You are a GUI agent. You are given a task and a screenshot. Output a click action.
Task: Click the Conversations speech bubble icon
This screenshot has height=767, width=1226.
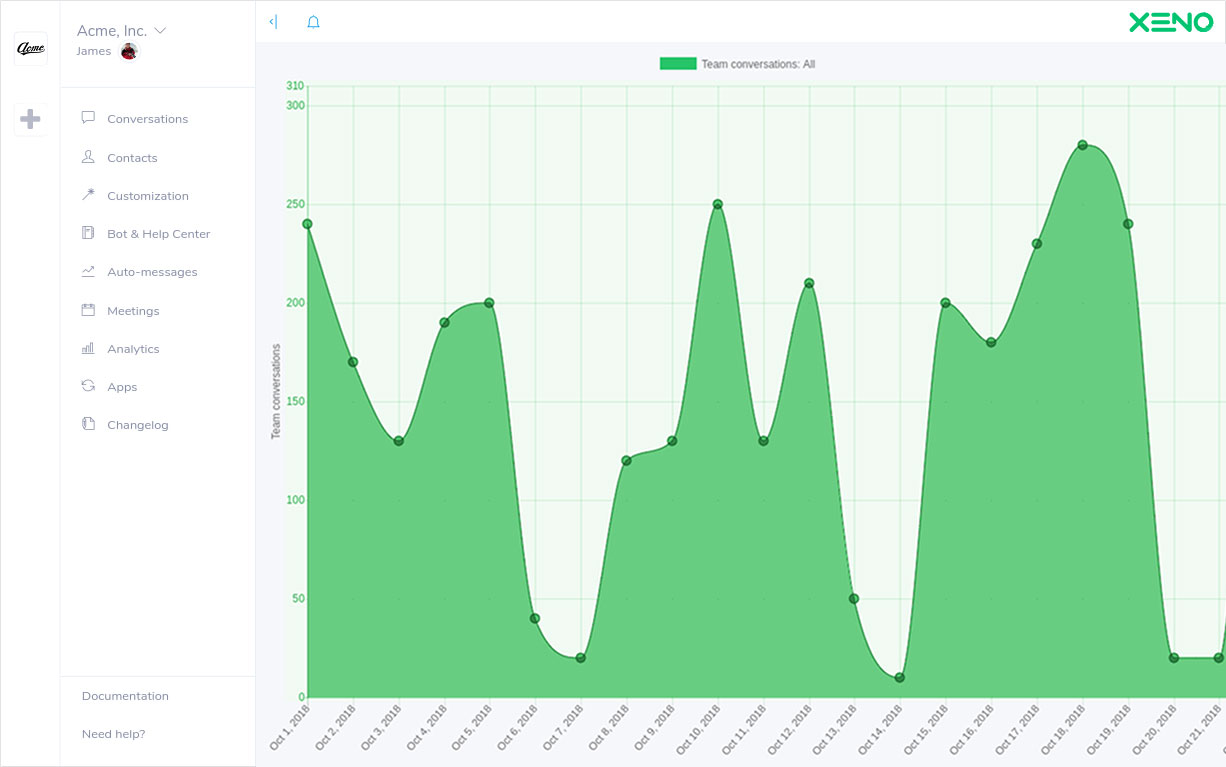[x=88, y=118]
